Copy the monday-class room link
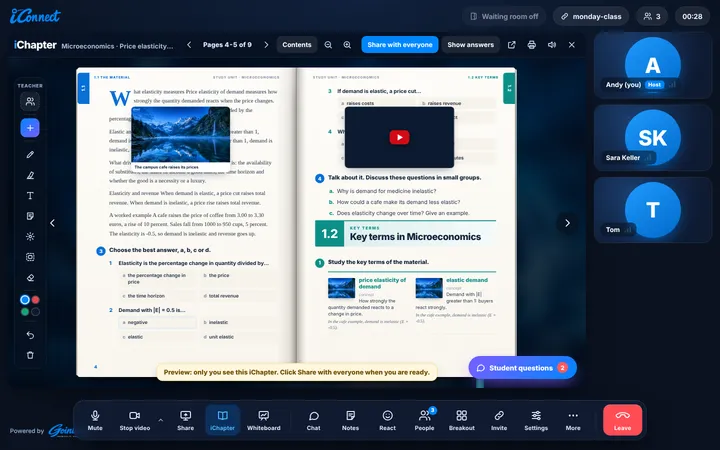The width and height of the screenshot is (720, 450). (x=591, y=17)
